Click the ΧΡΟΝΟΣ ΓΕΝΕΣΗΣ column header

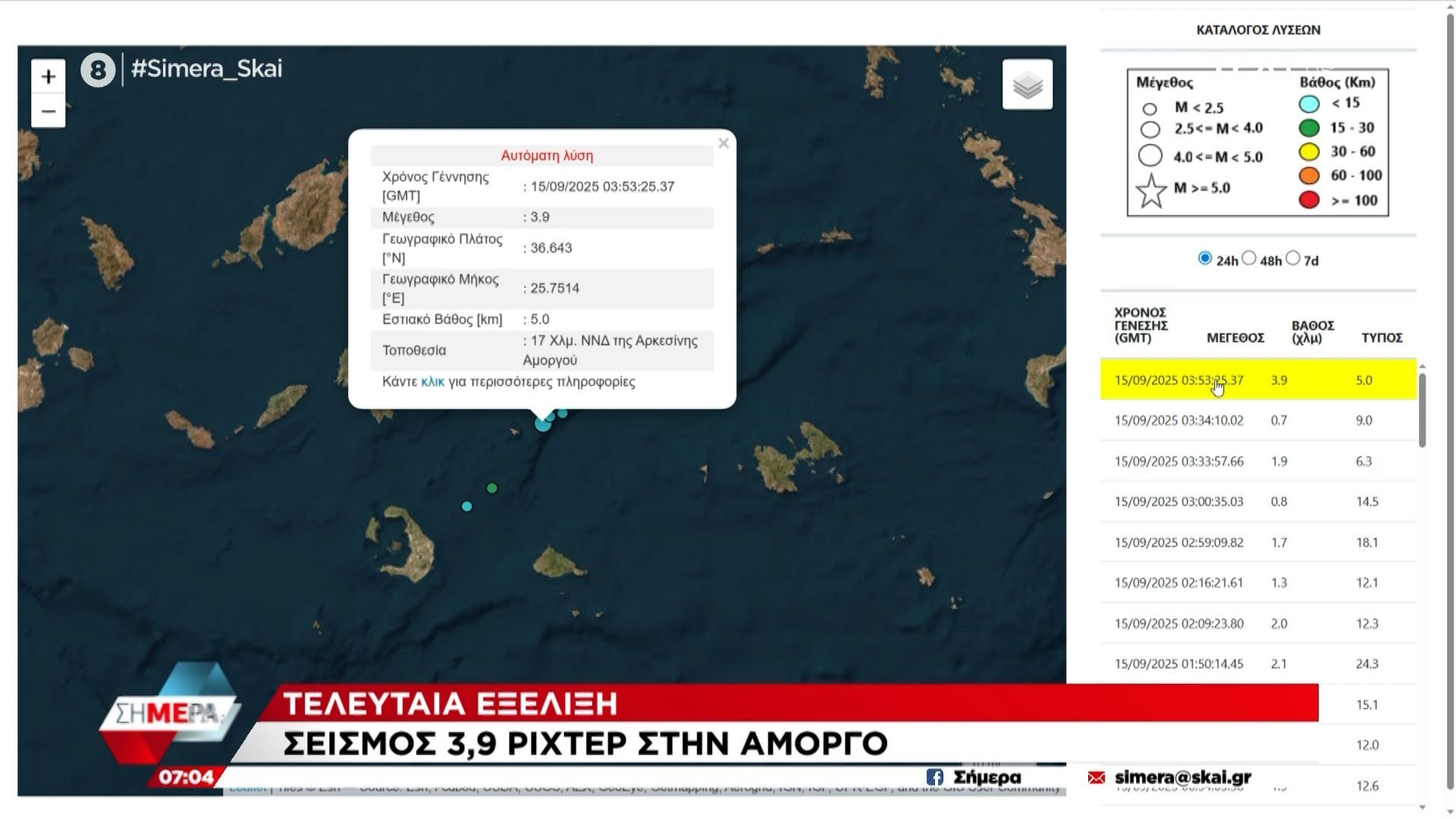(x=1141, y=325)
